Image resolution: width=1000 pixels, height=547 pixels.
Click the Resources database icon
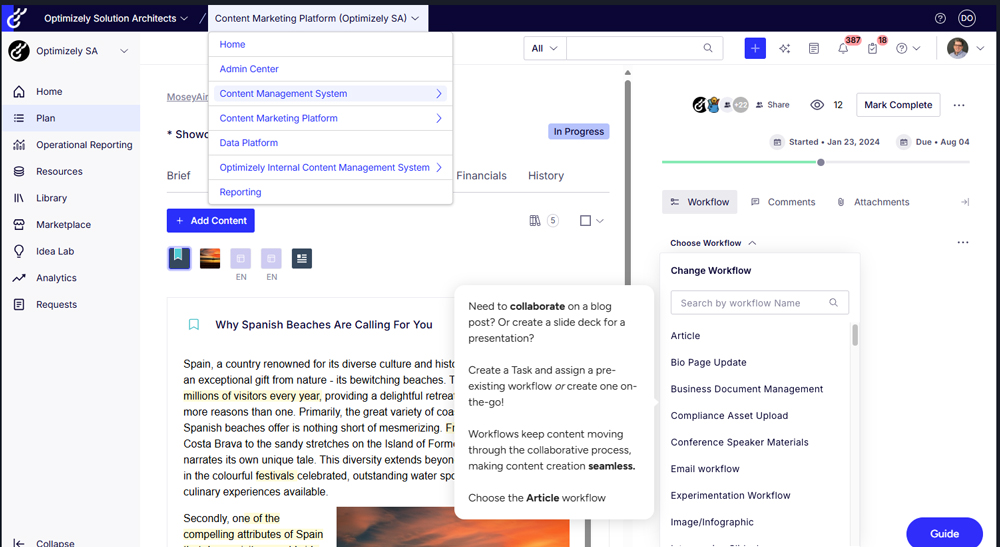pos(19,171)
